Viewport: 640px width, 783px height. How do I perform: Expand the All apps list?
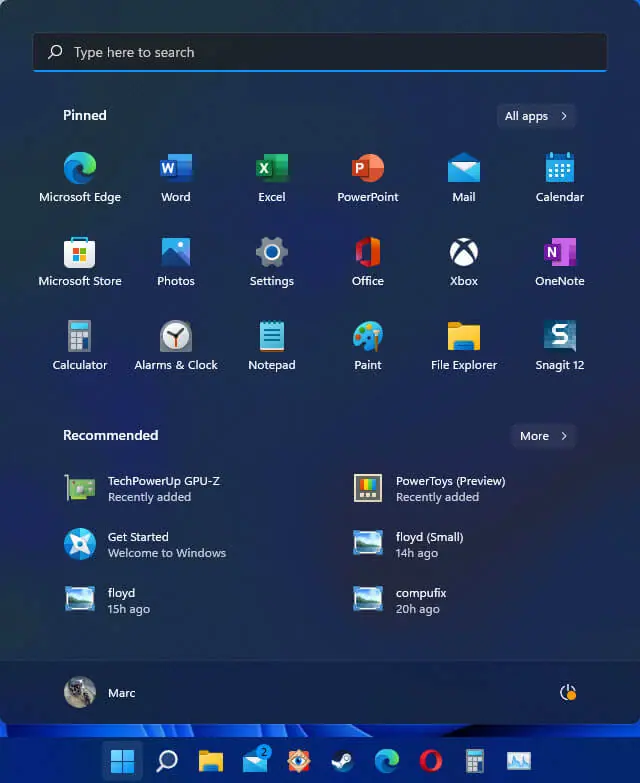point(536,116)
